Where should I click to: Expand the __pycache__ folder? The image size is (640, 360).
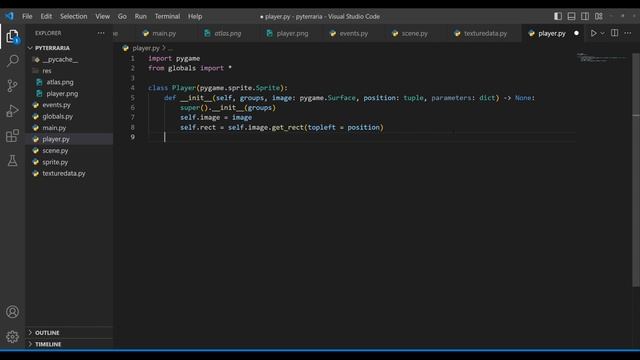(x=69, y=59)
